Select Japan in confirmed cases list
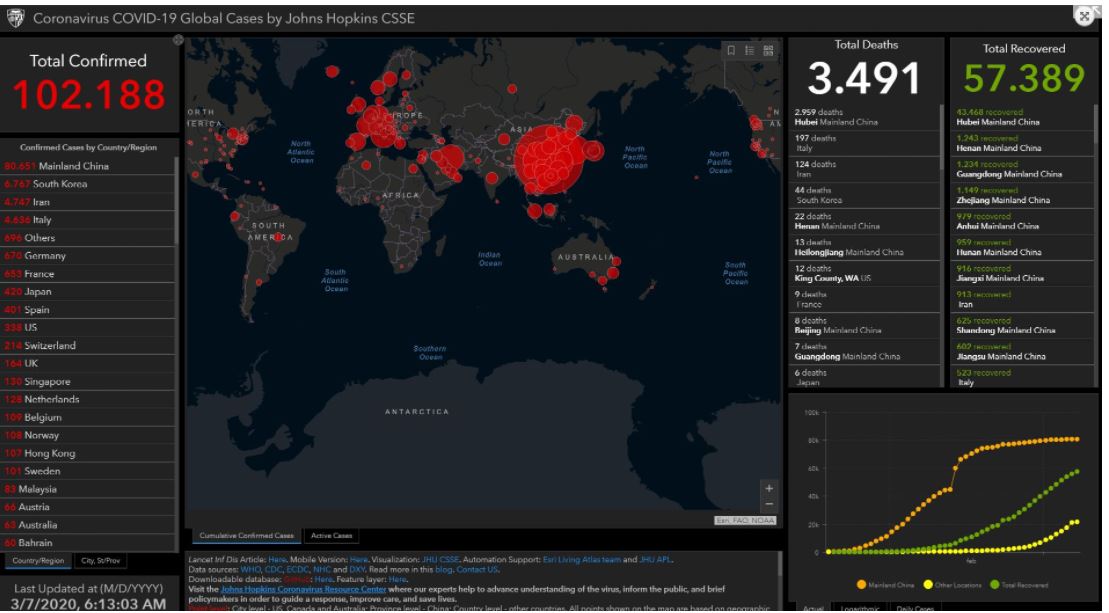Image resolution: width=1109 pixels, height=613 pixels. (x=87, y=292)
